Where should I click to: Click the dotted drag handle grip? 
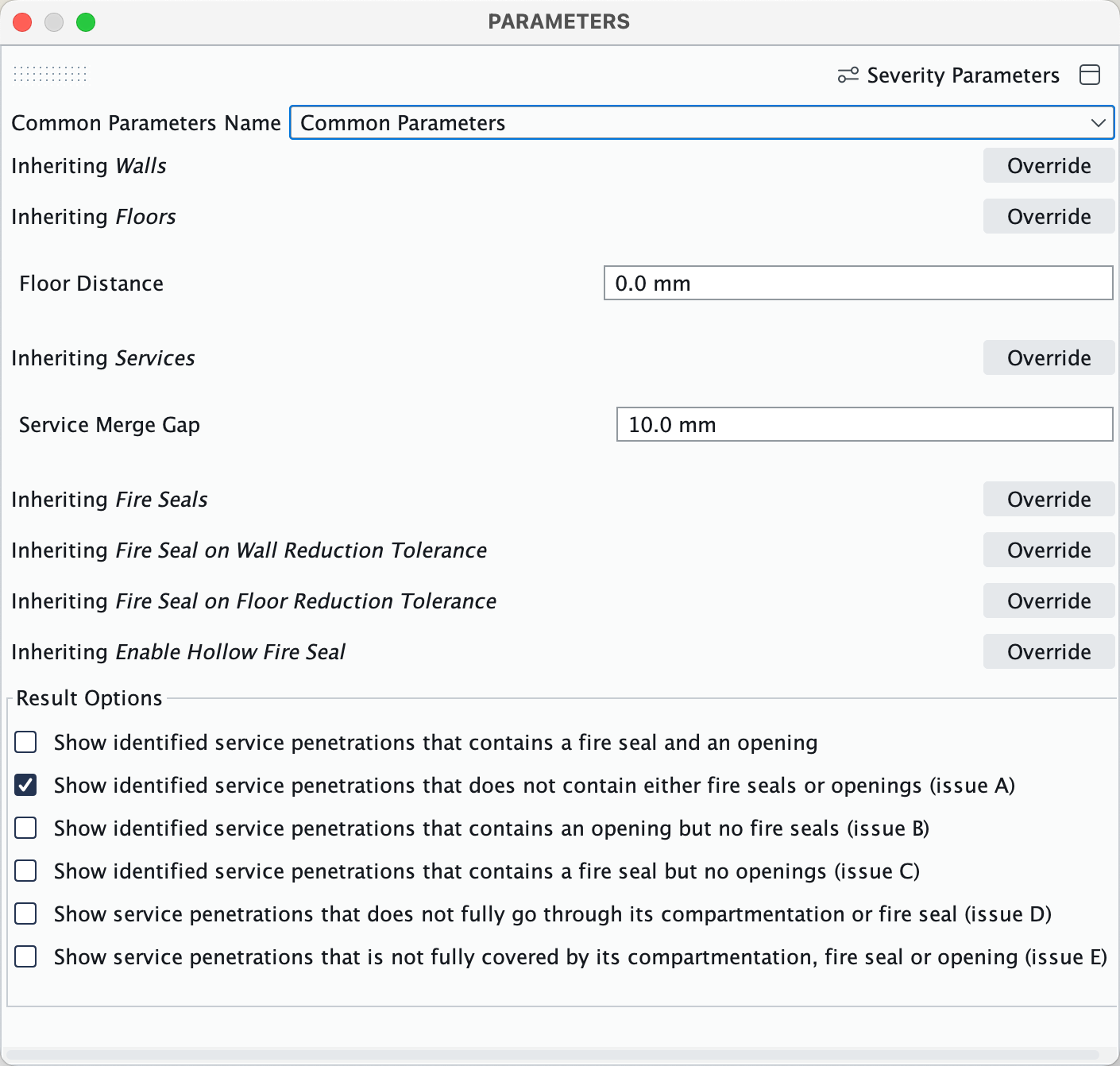click(x=50, y=74)
